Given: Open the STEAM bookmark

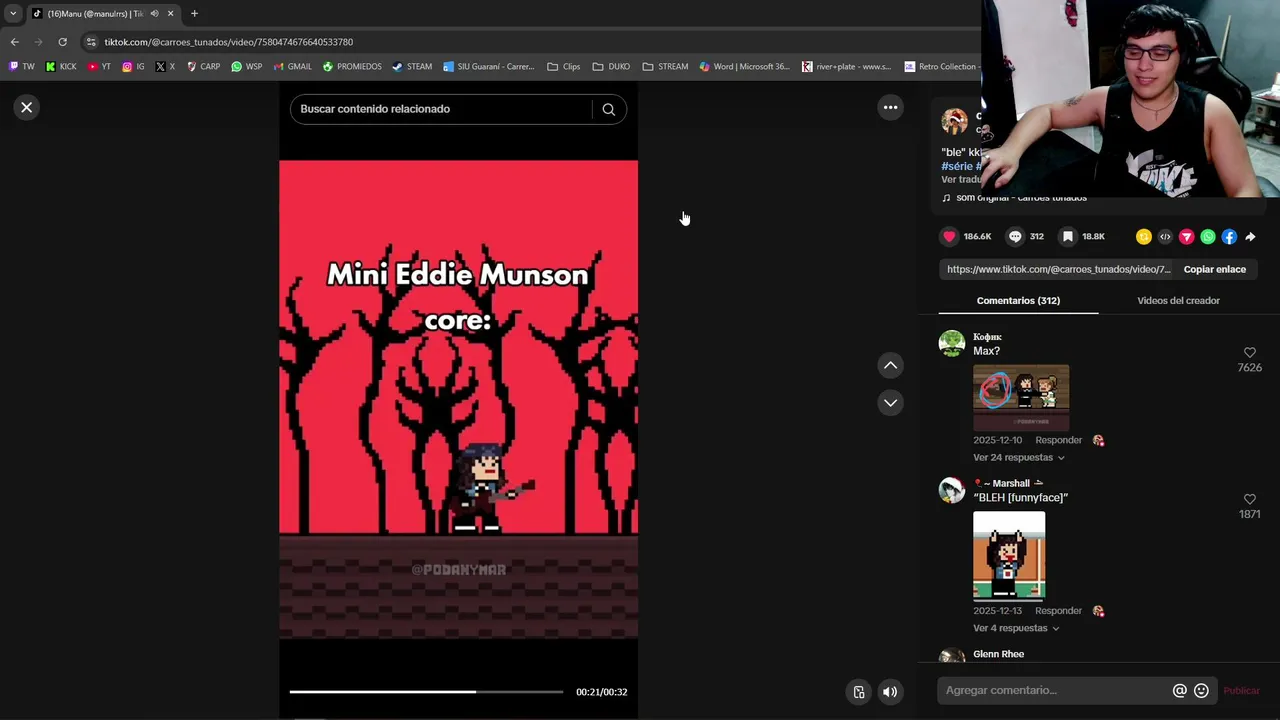Looking at the screenshot, I should tap(412, 67).
